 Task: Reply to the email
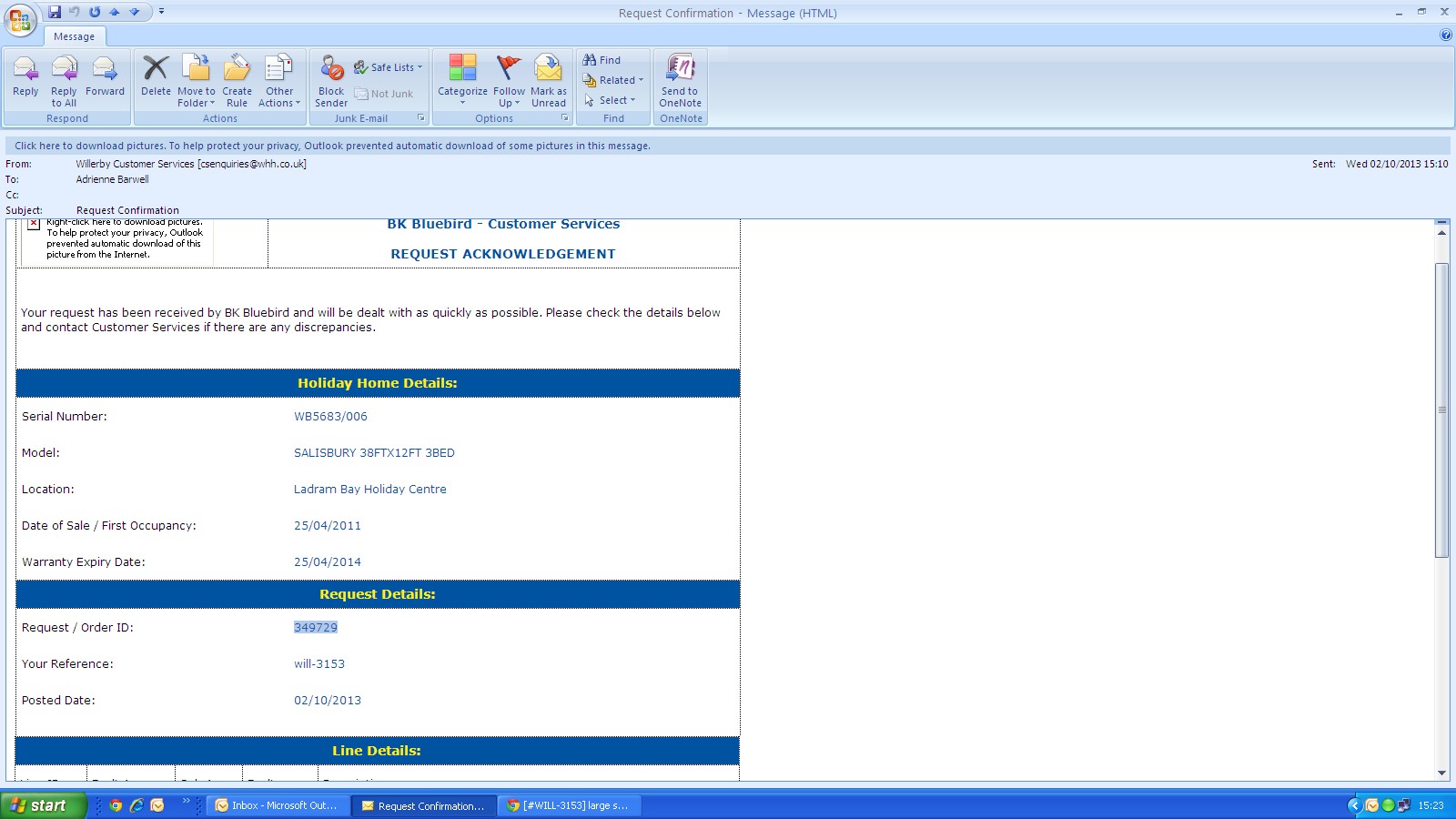point(25,76)
